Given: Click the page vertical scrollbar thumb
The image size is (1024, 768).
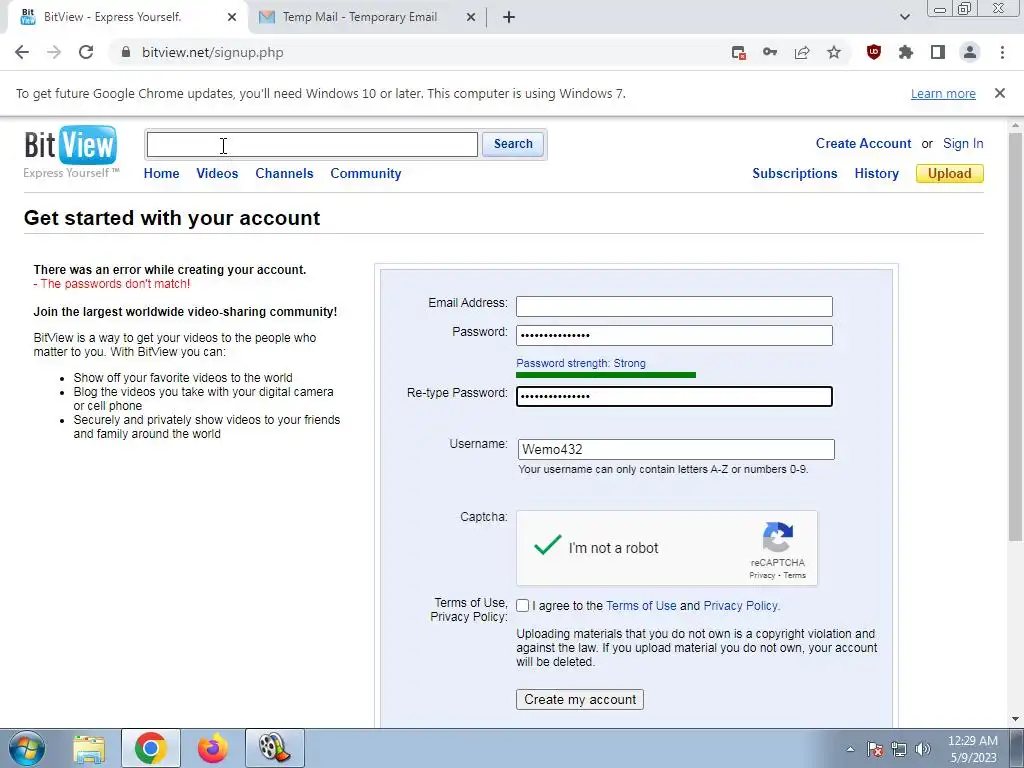Looking at the screenshot, I should click(x=1015, y=336).
